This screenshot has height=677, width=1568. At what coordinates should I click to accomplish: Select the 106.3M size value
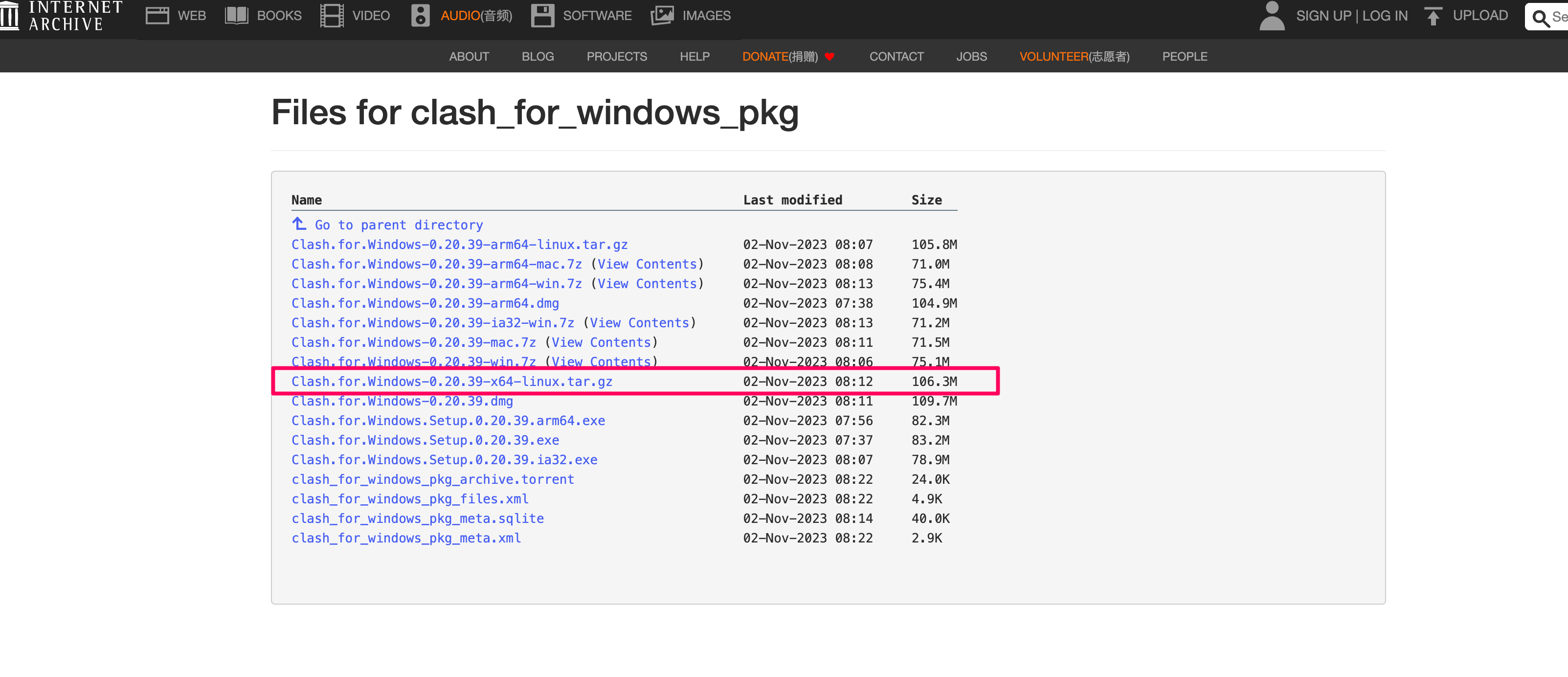click(x=934, y=381)
